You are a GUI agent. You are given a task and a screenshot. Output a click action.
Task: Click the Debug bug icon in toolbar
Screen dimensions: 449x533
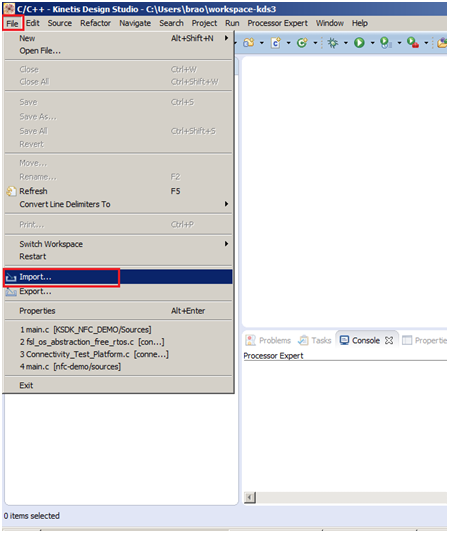point(332,42)
